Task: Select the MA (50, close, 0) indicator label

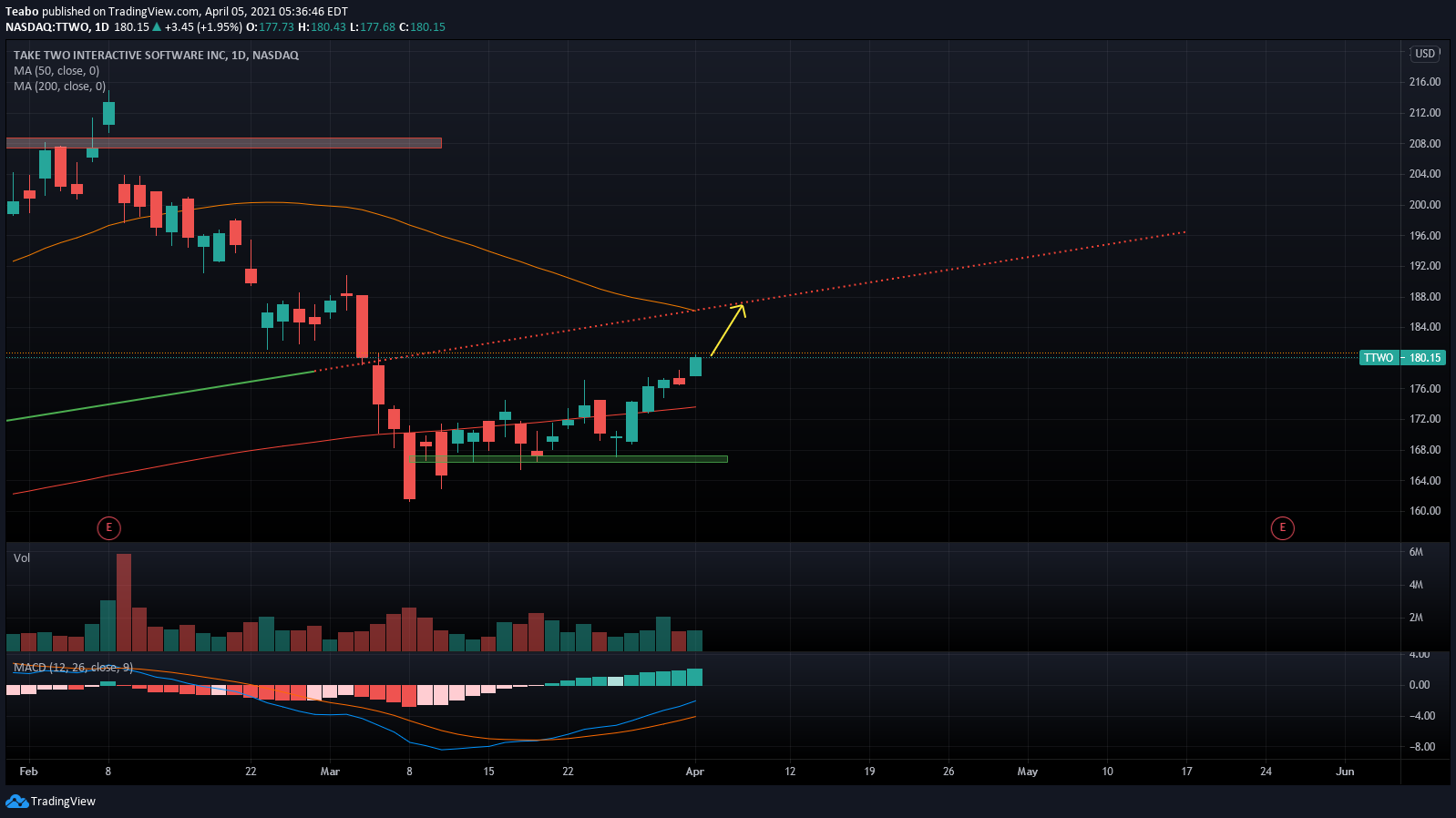Action: (56, 71)
